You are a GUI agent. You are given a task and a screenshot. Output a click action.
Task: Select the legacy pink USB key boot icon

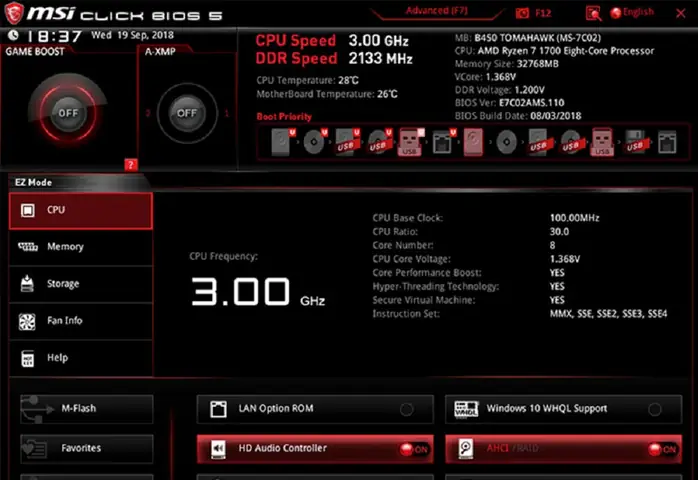click(x=602, y=142)
